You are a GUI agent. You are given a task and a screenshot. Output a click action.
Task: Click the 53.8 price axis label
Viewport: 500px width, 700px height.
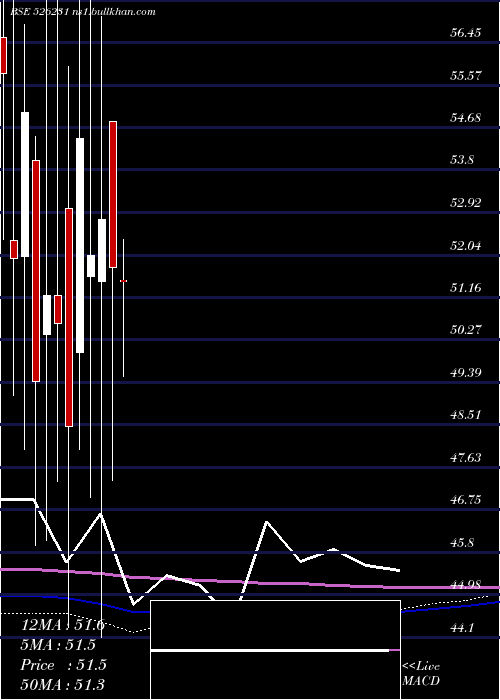point(462,160)
